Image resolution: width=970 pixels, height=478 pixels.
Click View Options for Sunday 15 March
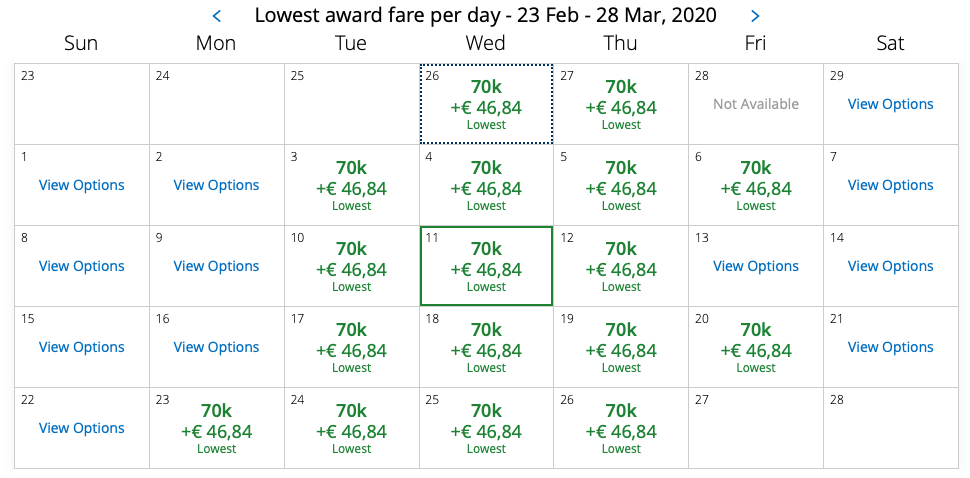point(82,347)
